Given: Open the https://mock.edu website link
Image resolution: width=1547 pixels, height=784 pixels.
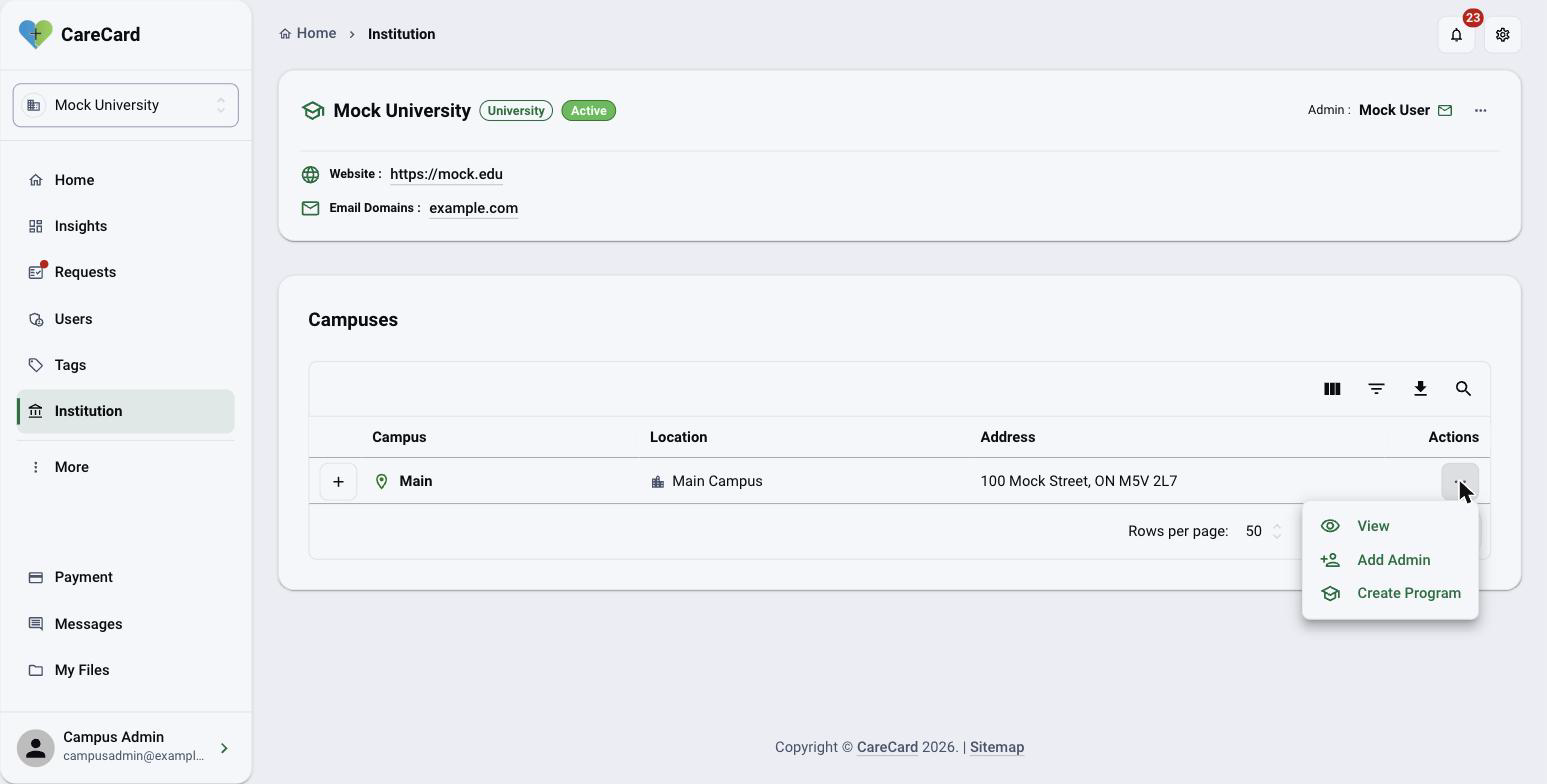Looking at the screenshot, I should point(446,174).
